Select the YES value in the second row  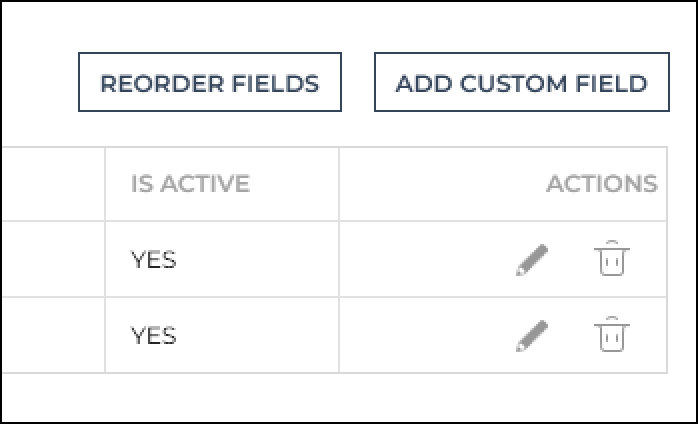pos(153,335)
